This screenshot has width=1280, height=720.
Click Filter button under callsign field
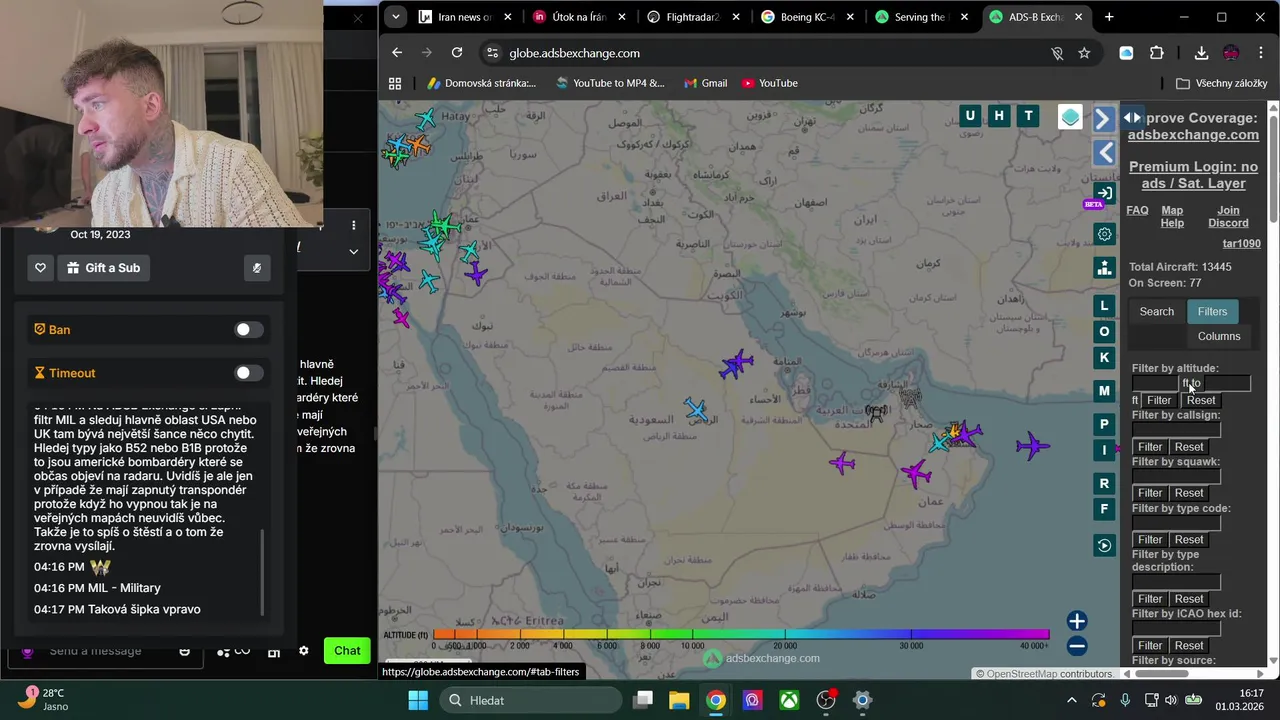pos(1150,447)
